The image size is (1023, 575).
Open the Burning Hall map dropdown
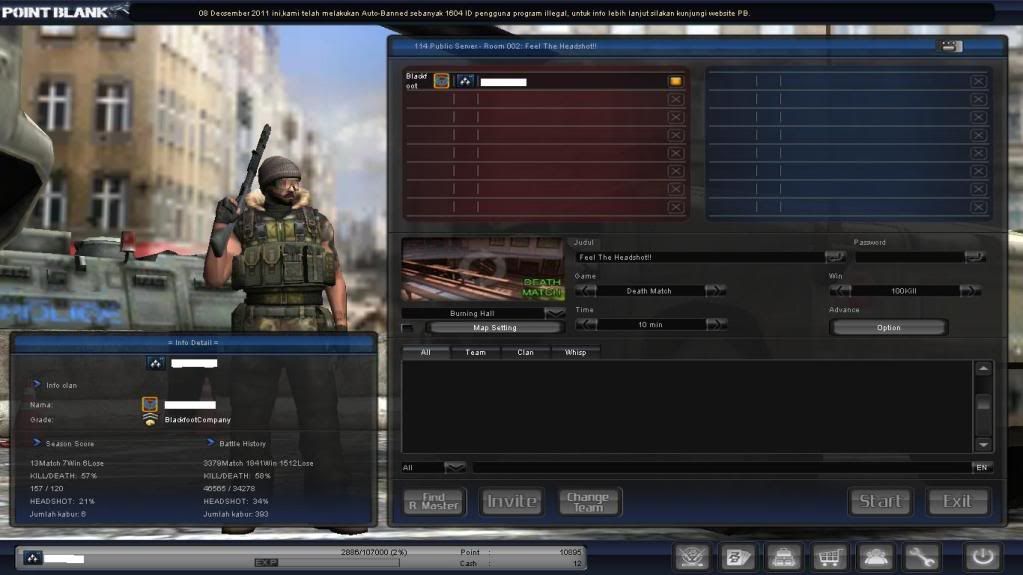[555, 313]
